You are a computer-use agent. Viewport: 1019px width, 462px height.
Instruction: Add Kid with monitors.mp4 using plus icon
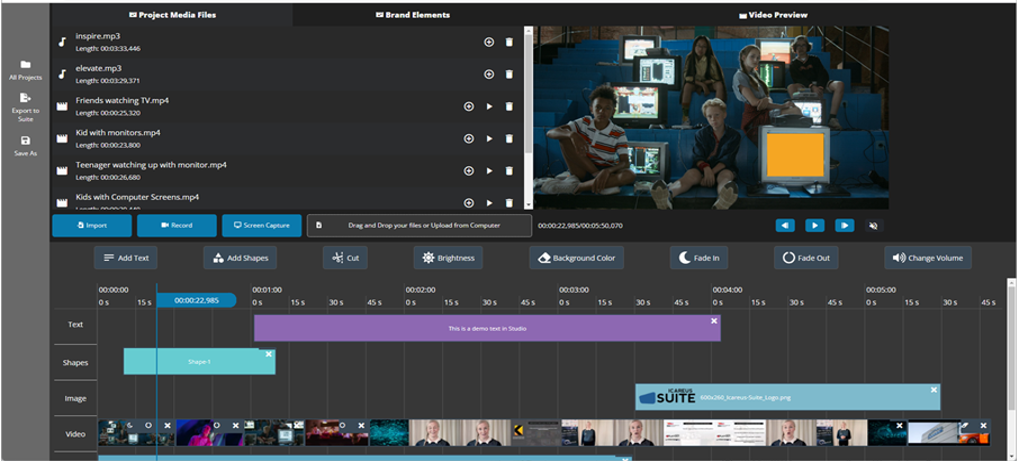tap(469, 138)
